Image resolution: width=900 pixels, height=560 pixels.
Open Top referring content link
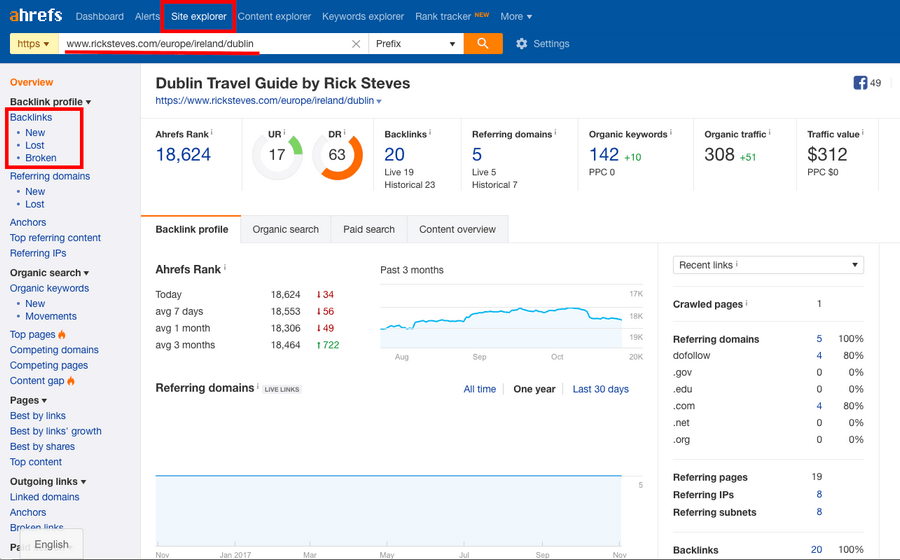[55, 238]
